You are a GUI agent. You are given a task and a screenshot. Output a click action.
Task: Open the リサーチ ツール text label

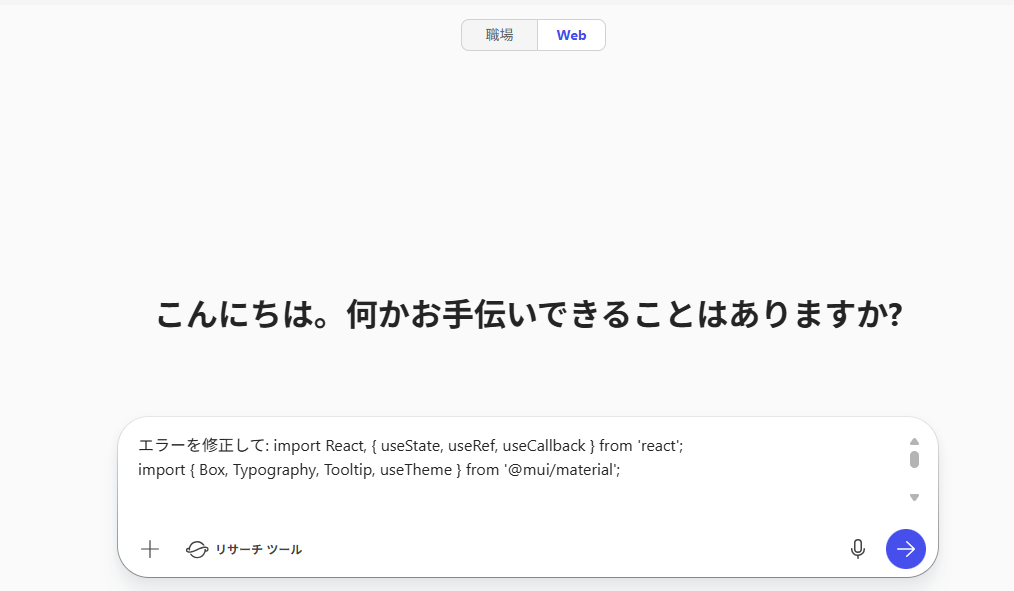pos(258,549)
